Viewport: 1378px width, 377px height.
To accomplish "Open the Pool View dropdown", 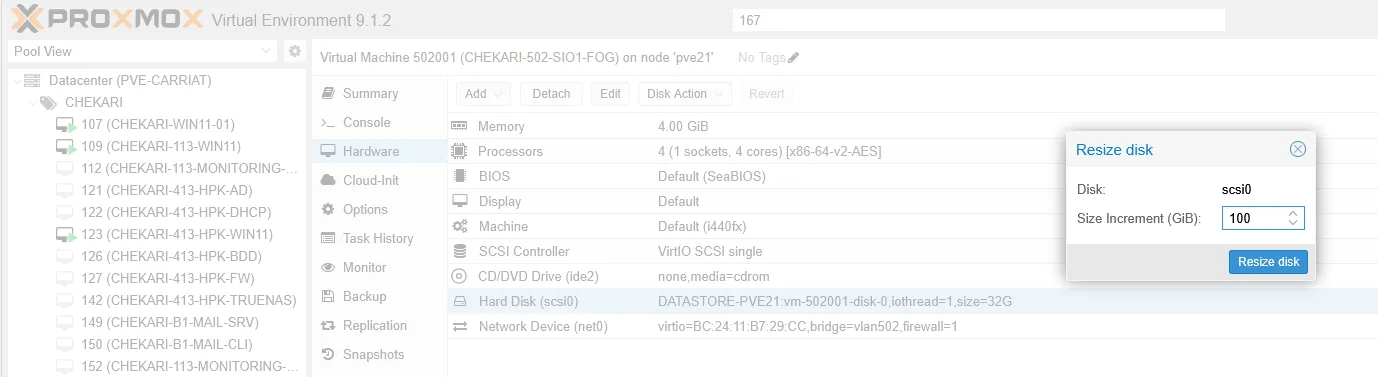I will point(142,51).
